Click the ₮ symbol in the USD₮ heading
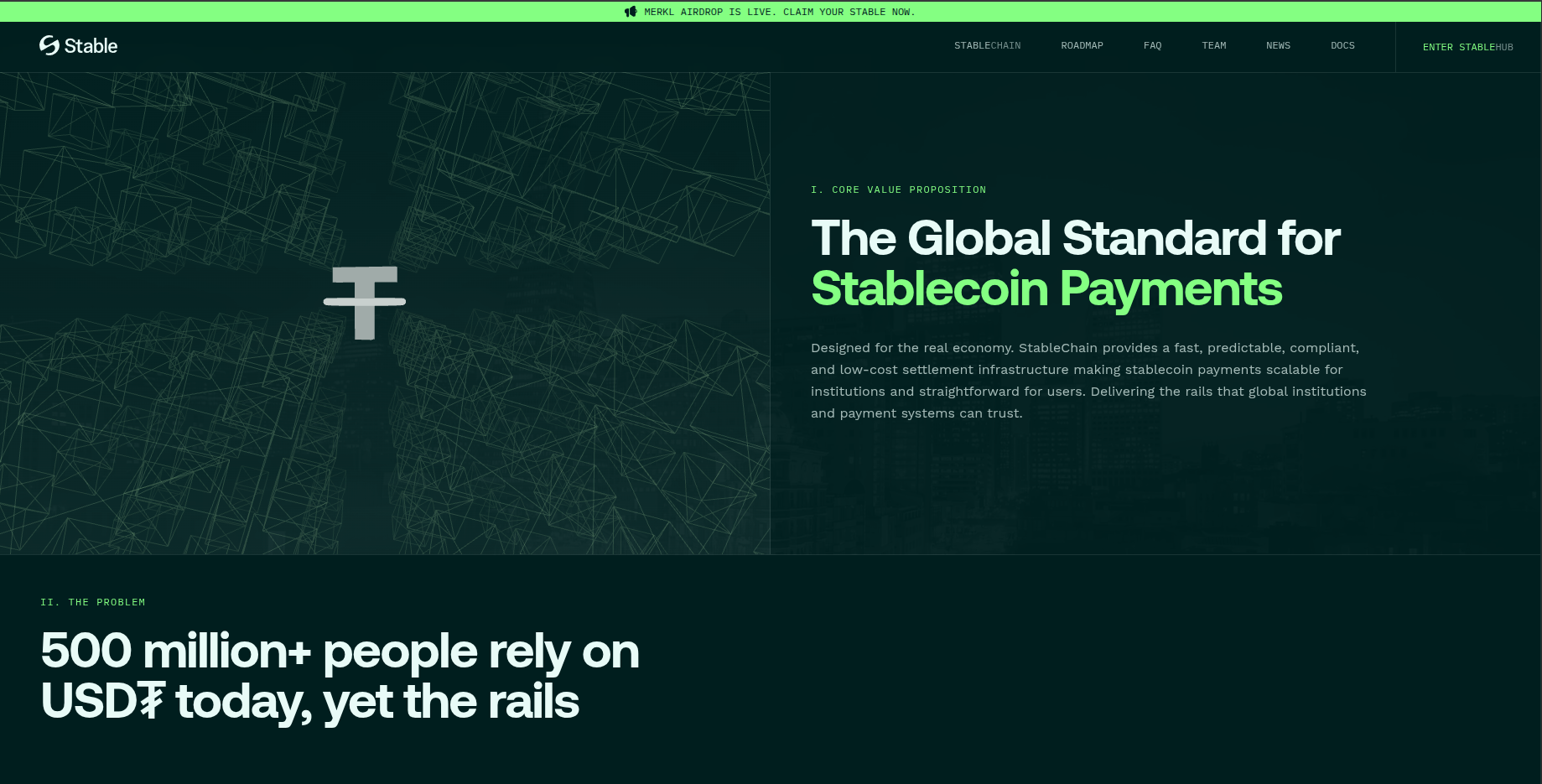The image size is (1542, 784). (x=151, y=701)
